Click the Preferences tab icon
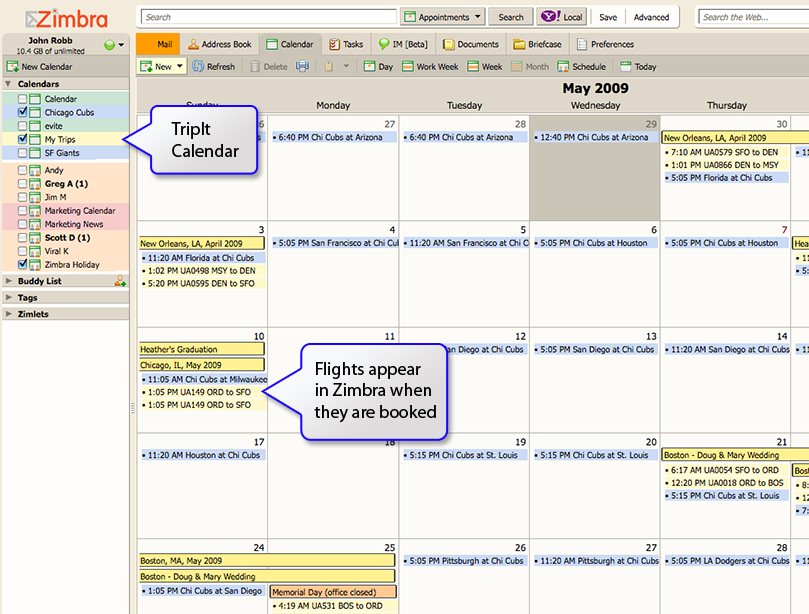This screenshot has height=614, width=809. click(x=582, y=44)
